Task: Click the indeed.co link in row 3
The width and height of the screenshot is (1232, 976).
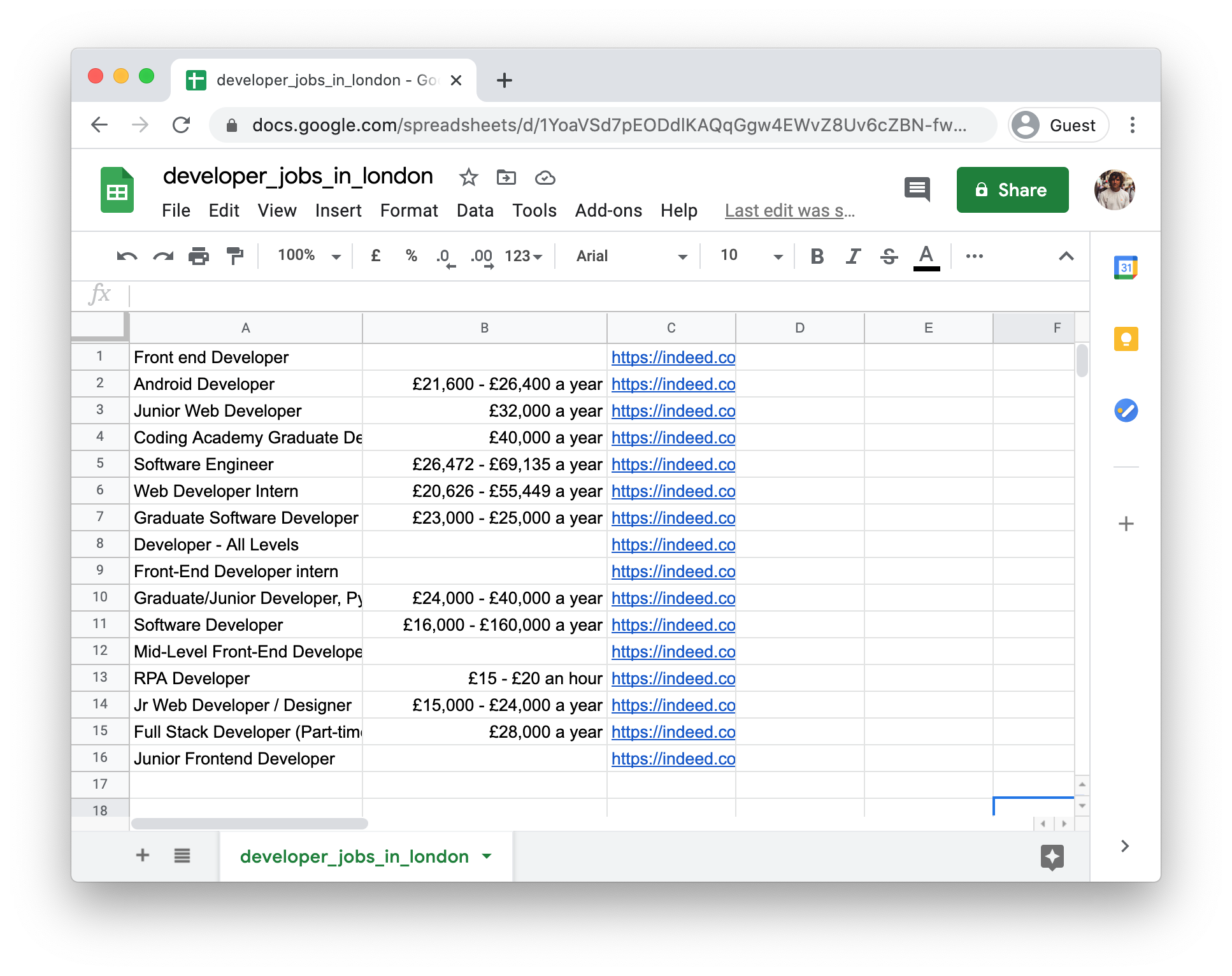Action: pyautogui.click(x=672, y=411)
